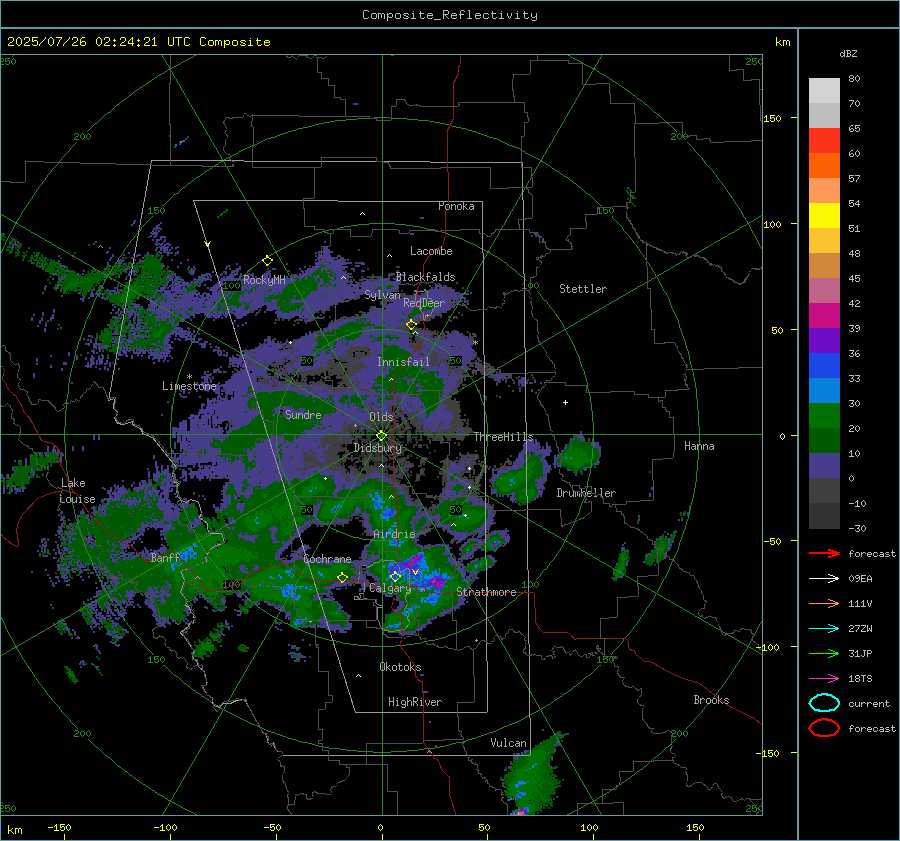This screenshot has width=900, height=841.
Task: Click the Sundre town label
Action: [x=303, y=414]
